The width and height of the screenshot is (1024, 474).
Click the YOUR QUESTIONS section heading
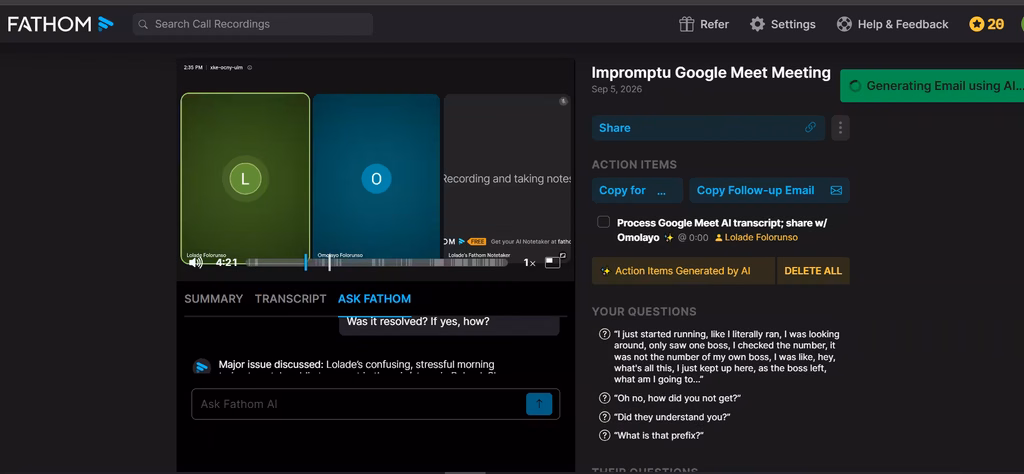coord(644,311)
